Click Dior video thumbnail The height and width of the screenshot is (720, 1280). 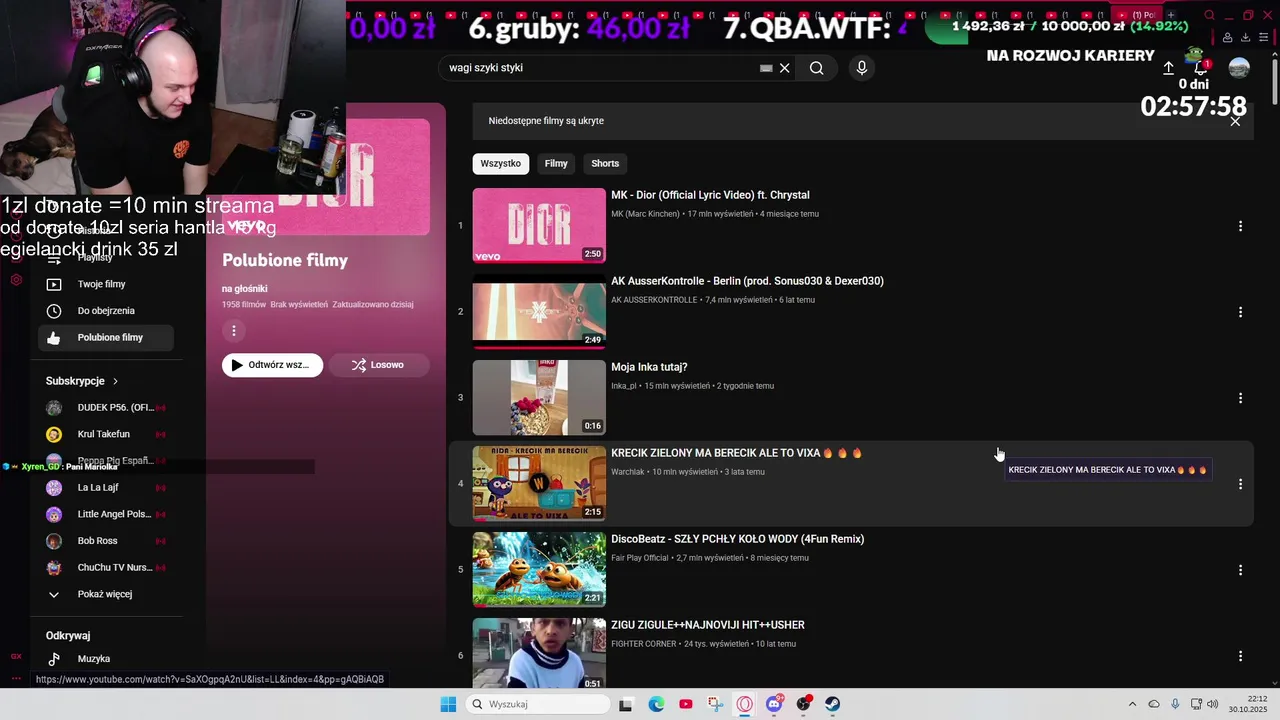(x=539, y=225)
